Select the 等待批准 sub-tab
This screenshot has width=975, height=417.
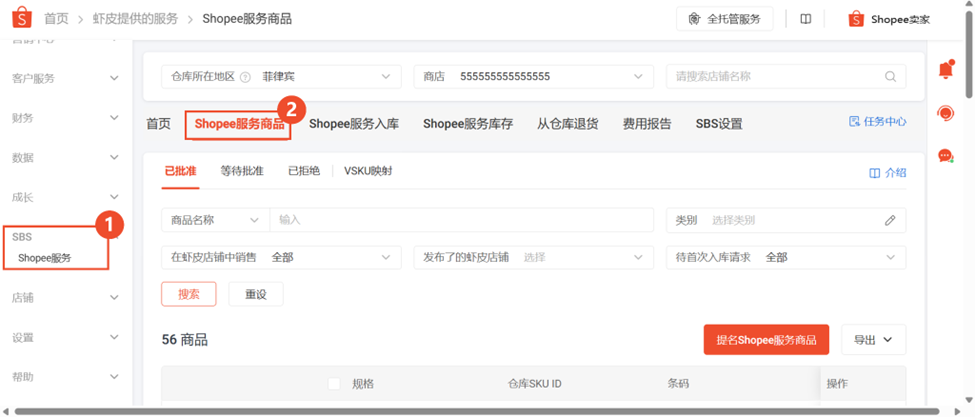coord(241,171)
